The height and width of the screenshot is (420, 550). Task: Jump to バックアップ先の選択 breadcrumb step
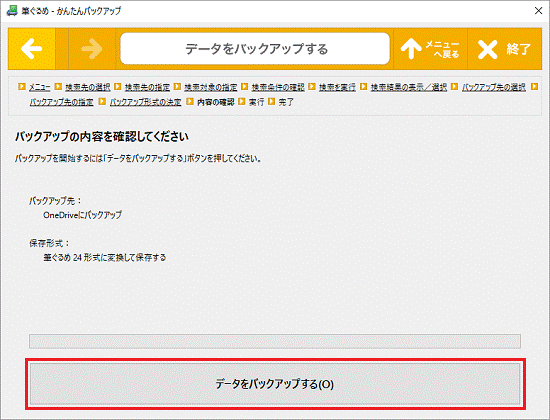tap(494, 87)
